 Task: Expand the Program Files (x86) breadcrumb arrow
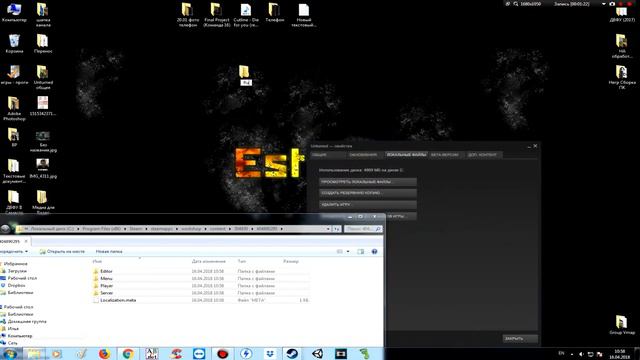click(x=125, y=229)
